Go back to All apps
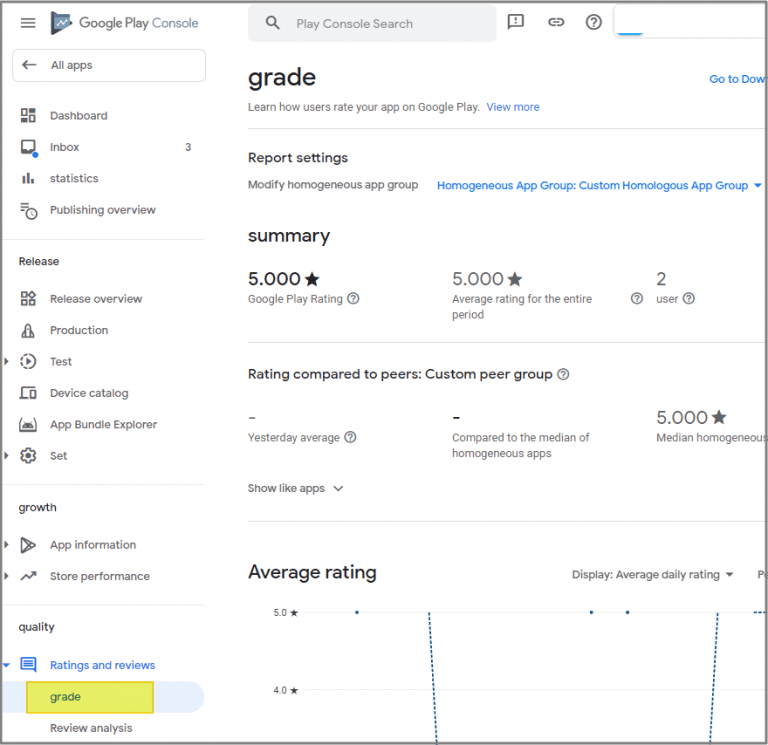The height and width of the screenshot is (745, 768). [x=108, y=65]
